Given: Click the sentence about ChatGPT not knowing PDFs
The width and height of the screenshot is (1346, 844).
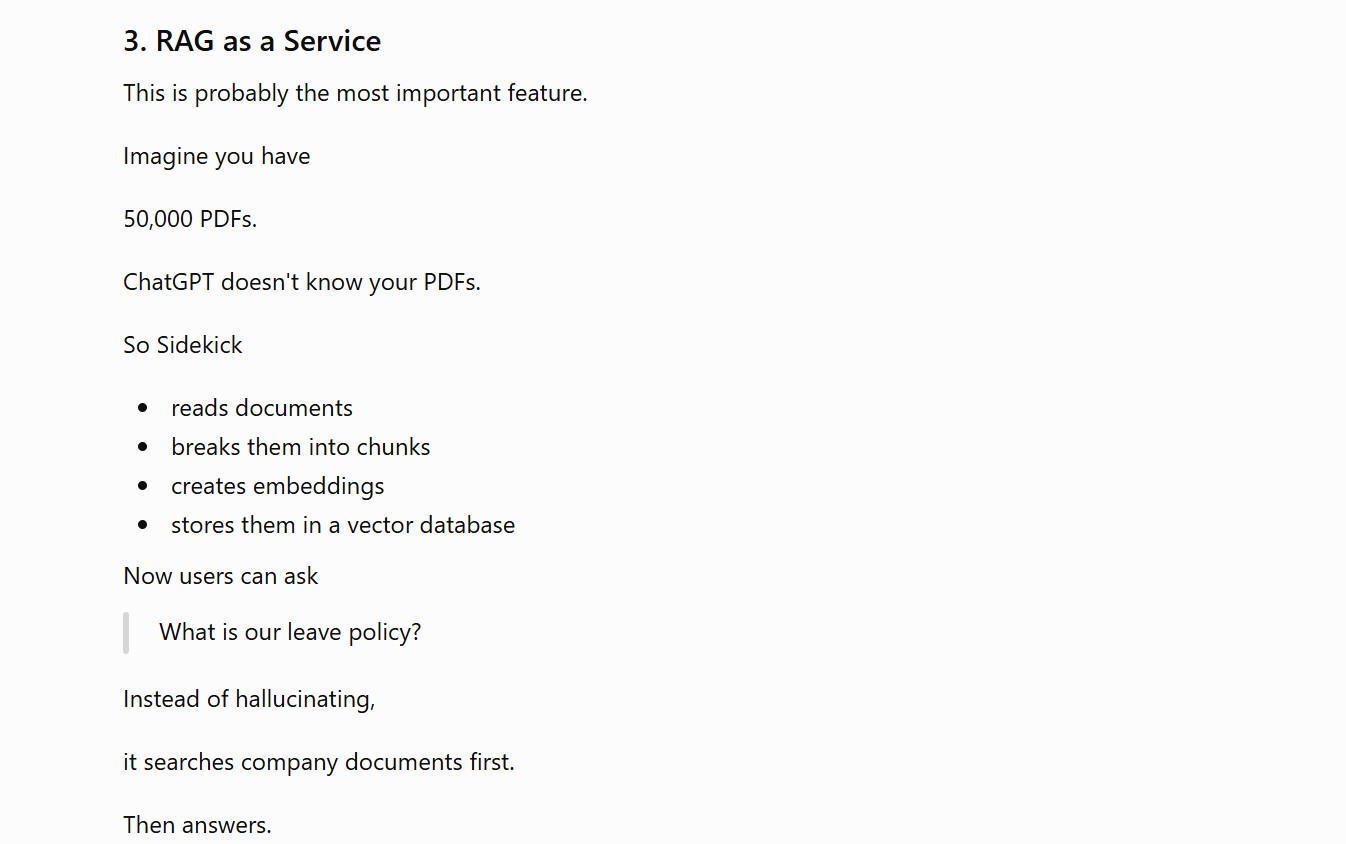Looking at the screenshot, I should point(302,282).
